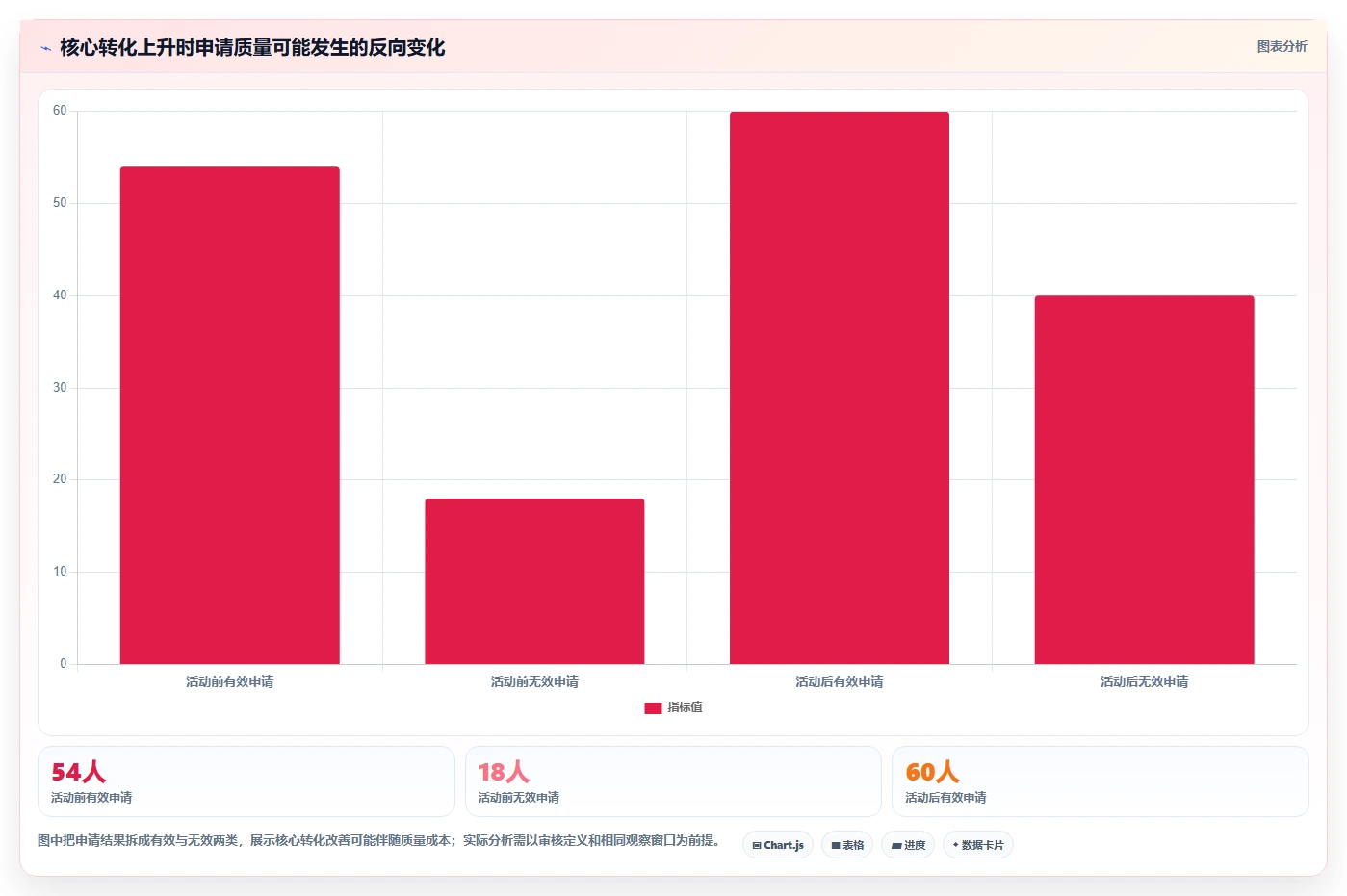Click the chart title 核心转化上升时申请质量可能发生的反向变化
The width and height of the screenshot is (1347, 896).
[252, 47]
